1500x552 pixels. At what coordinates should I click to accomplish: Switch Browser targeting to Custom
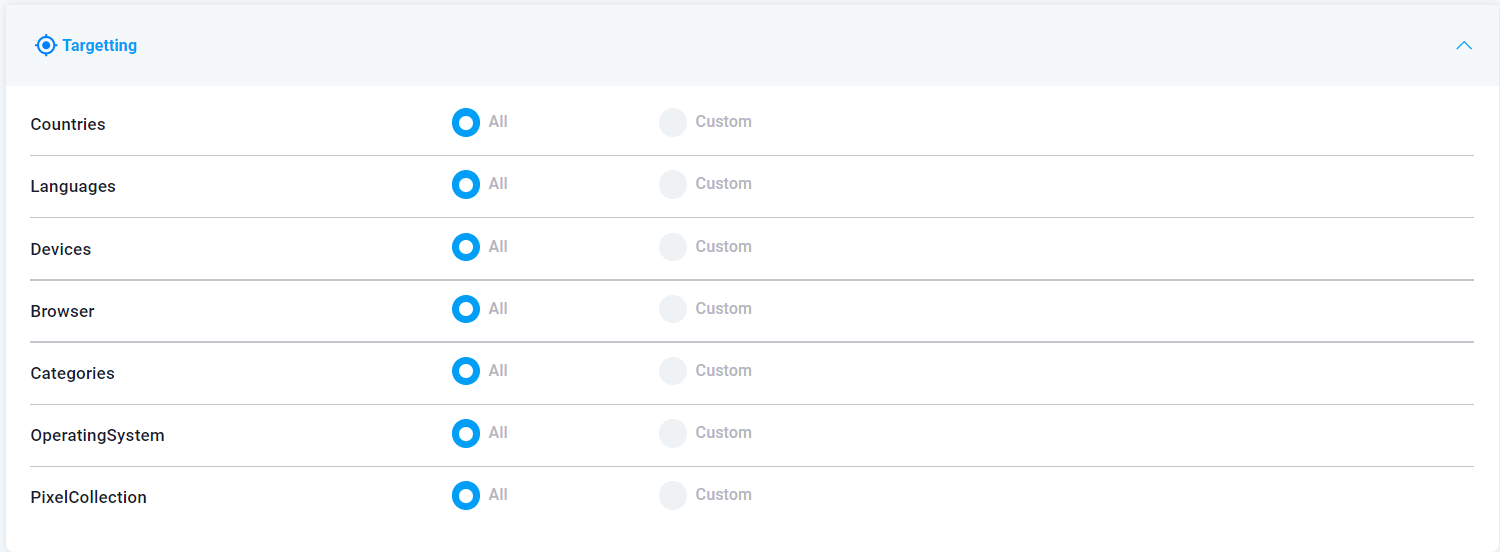pyautogui.click(x=673, y=309)
